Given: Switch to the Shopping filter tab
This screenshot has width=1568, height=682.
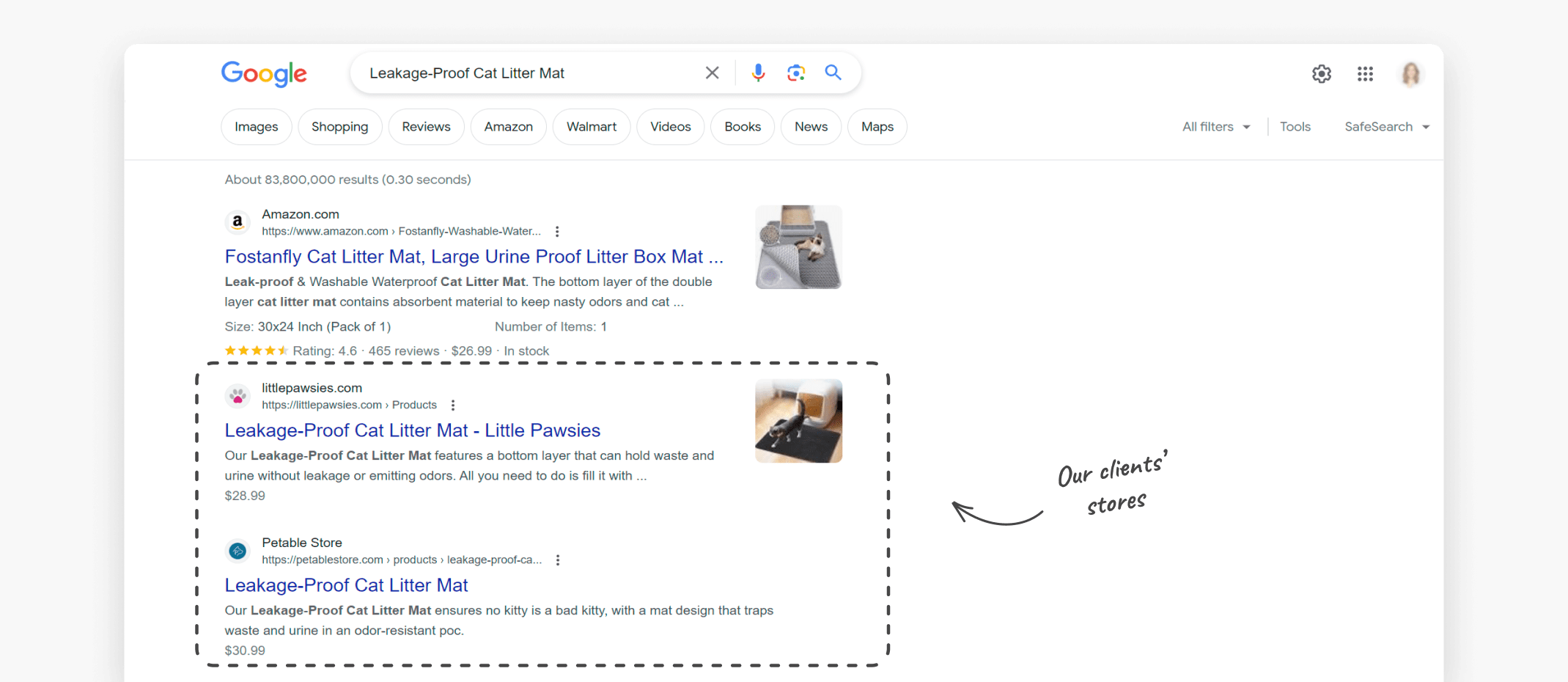Looking at the screenshot, I should (339, 127).
